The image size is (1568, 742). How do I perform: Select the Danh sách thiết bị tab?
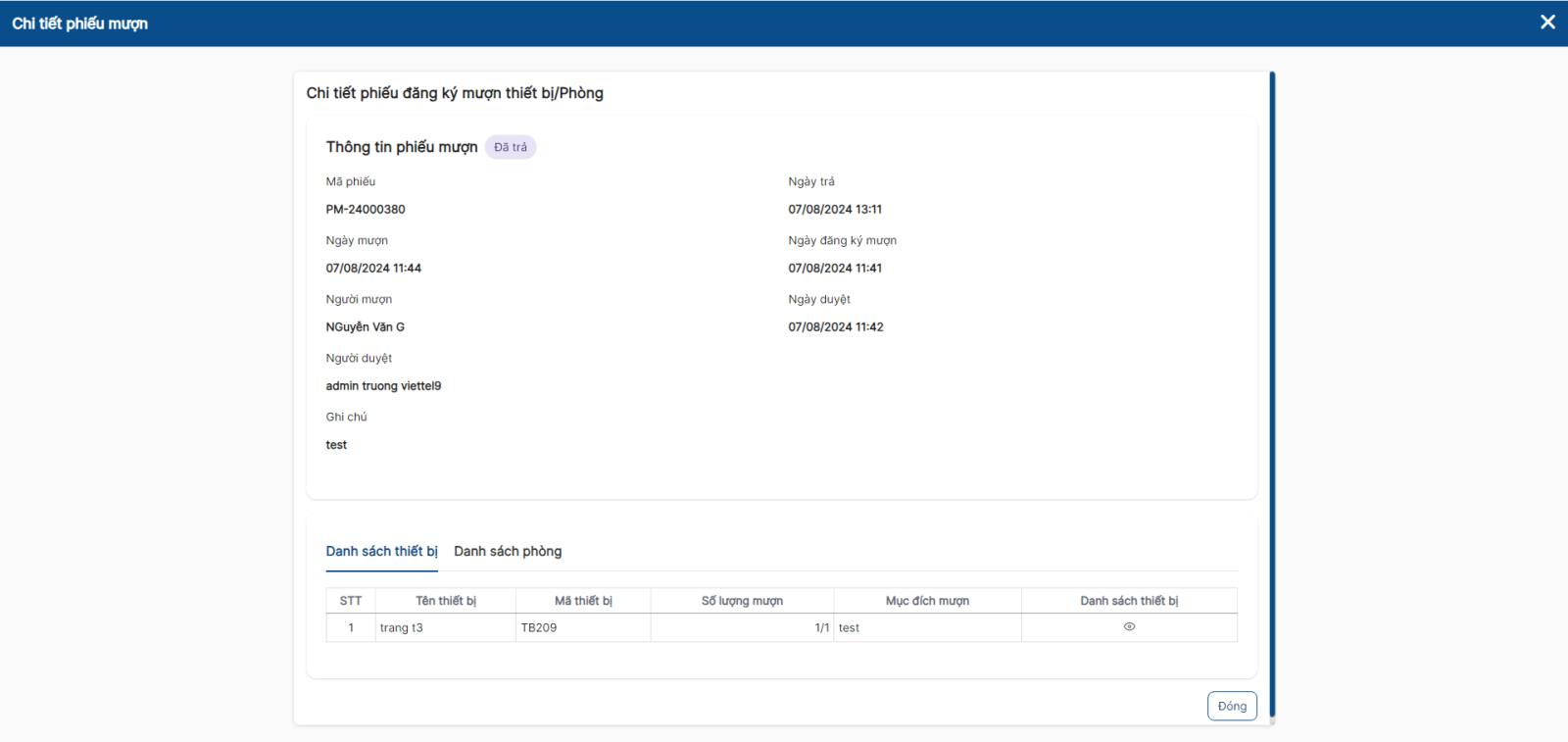(381, 551)
